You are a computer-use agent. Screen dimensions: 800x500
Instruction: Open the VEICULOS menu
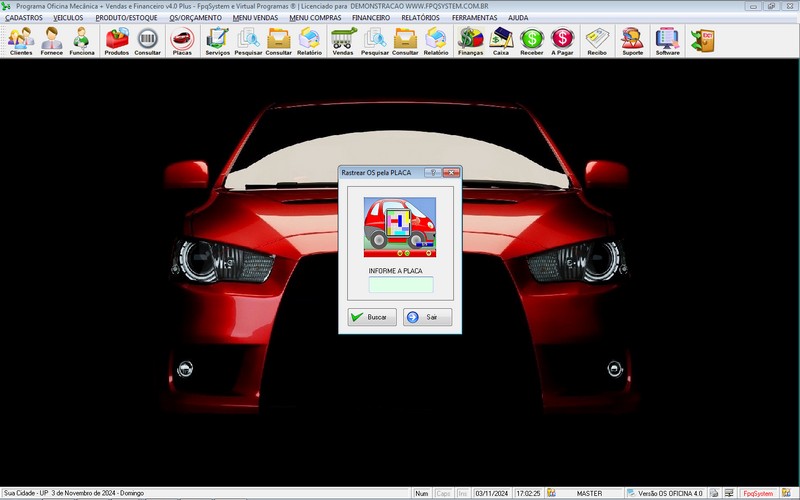click(68, 18)
